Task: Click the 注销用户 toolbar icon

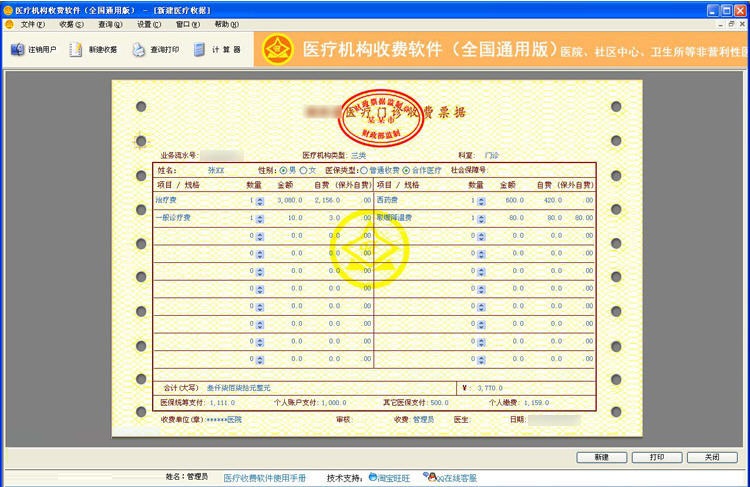Action: 18,49
